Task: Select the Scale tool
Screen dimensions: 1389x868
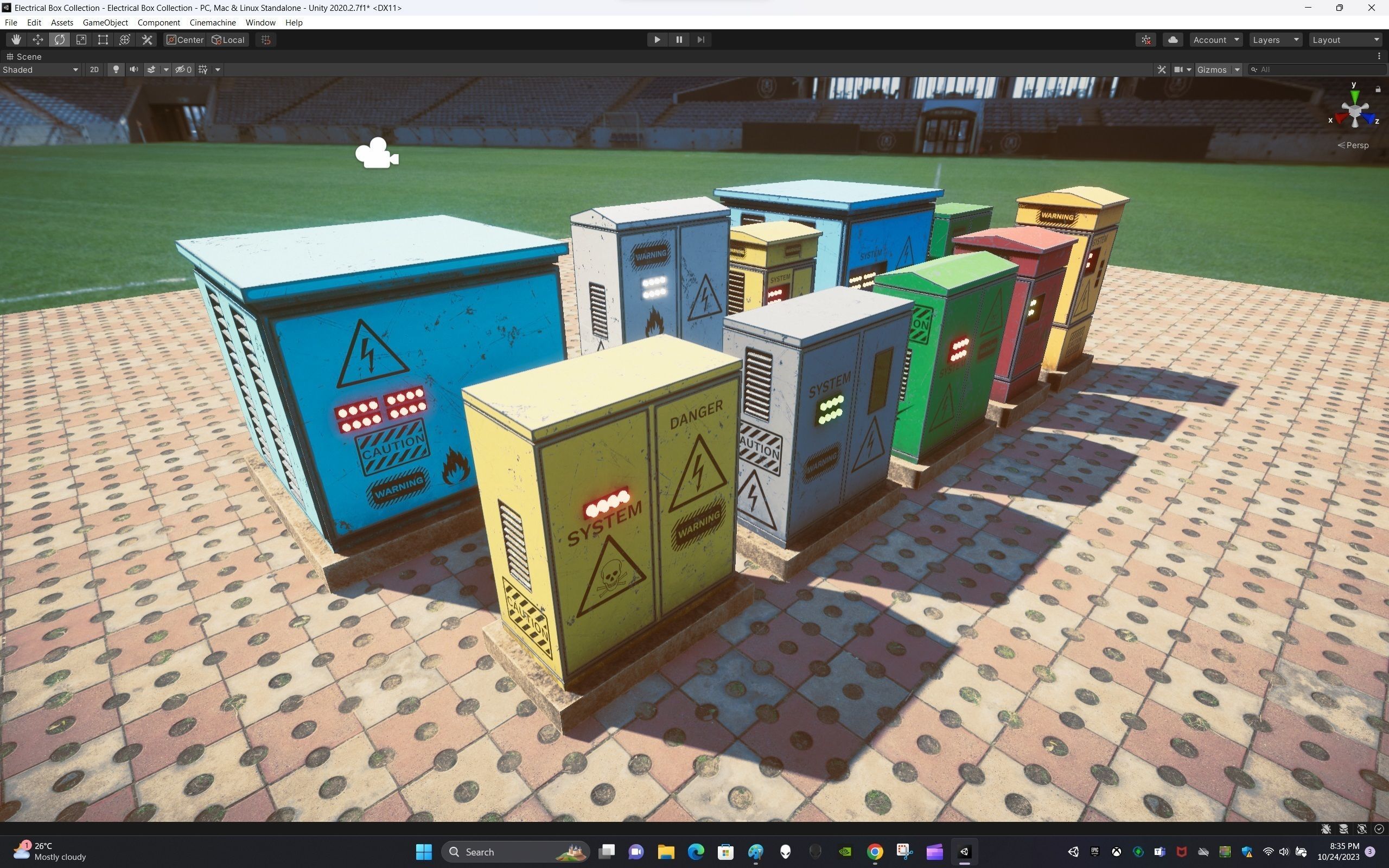Action: click(81, 39)
